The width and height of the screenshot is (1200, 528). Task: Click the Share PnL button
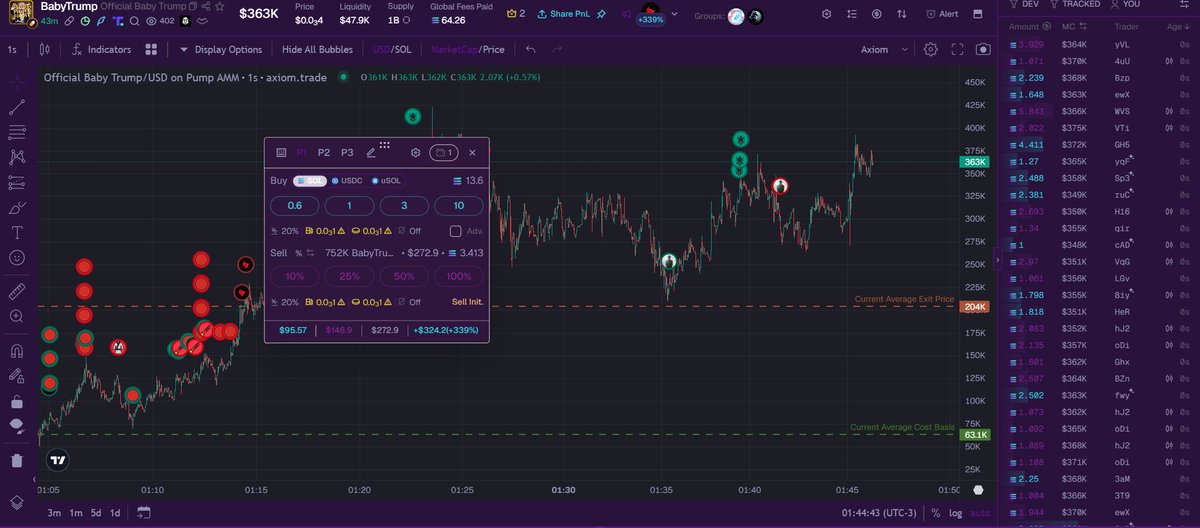[x=566, y=14]
